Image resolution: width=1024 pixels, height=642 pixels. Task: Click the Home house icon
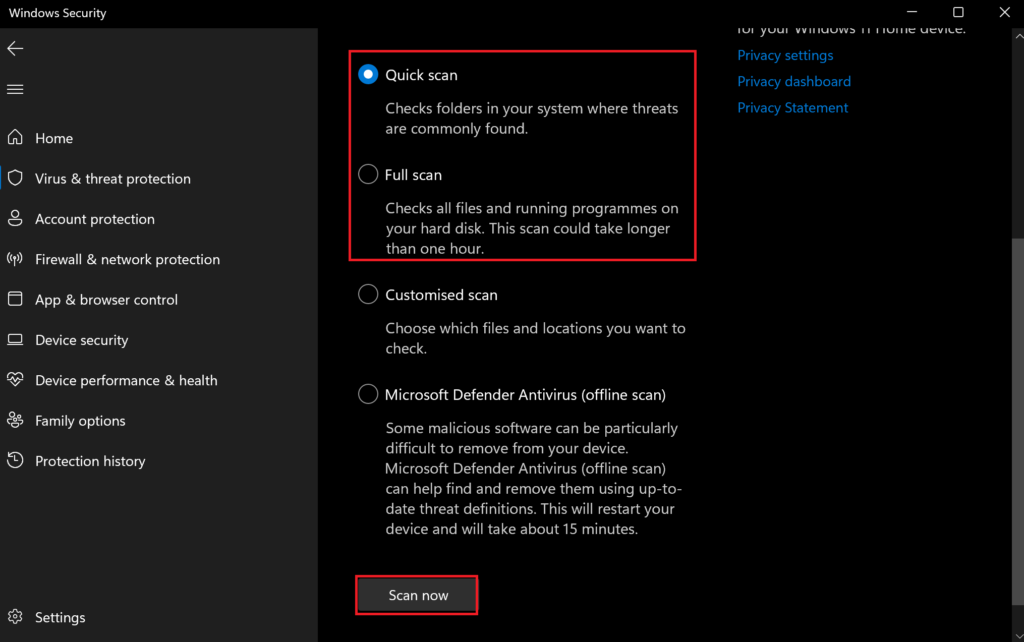click(15, 138)
